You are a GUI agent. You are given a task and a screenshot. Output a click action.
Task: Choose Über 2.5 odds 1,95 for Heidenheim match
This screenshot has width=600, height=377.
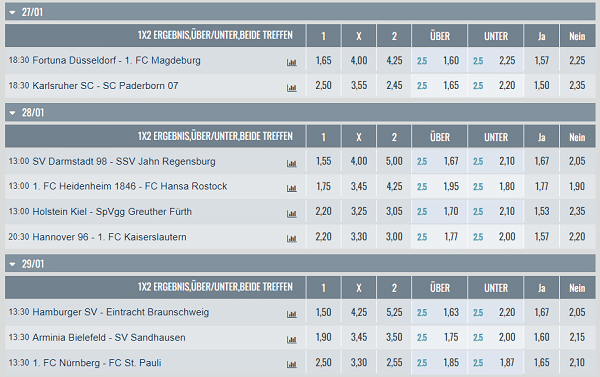pyautogui.click(x=439, y=186)
